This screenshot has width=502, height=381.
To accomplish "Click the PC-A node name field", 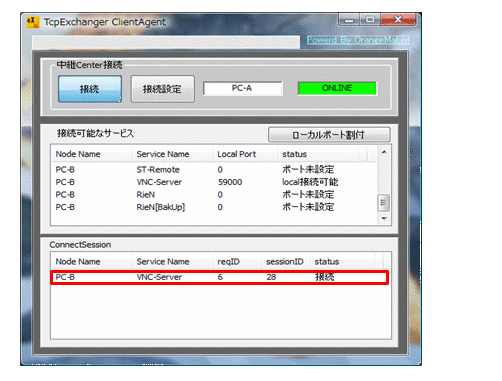I will click(x=243, y=88).
